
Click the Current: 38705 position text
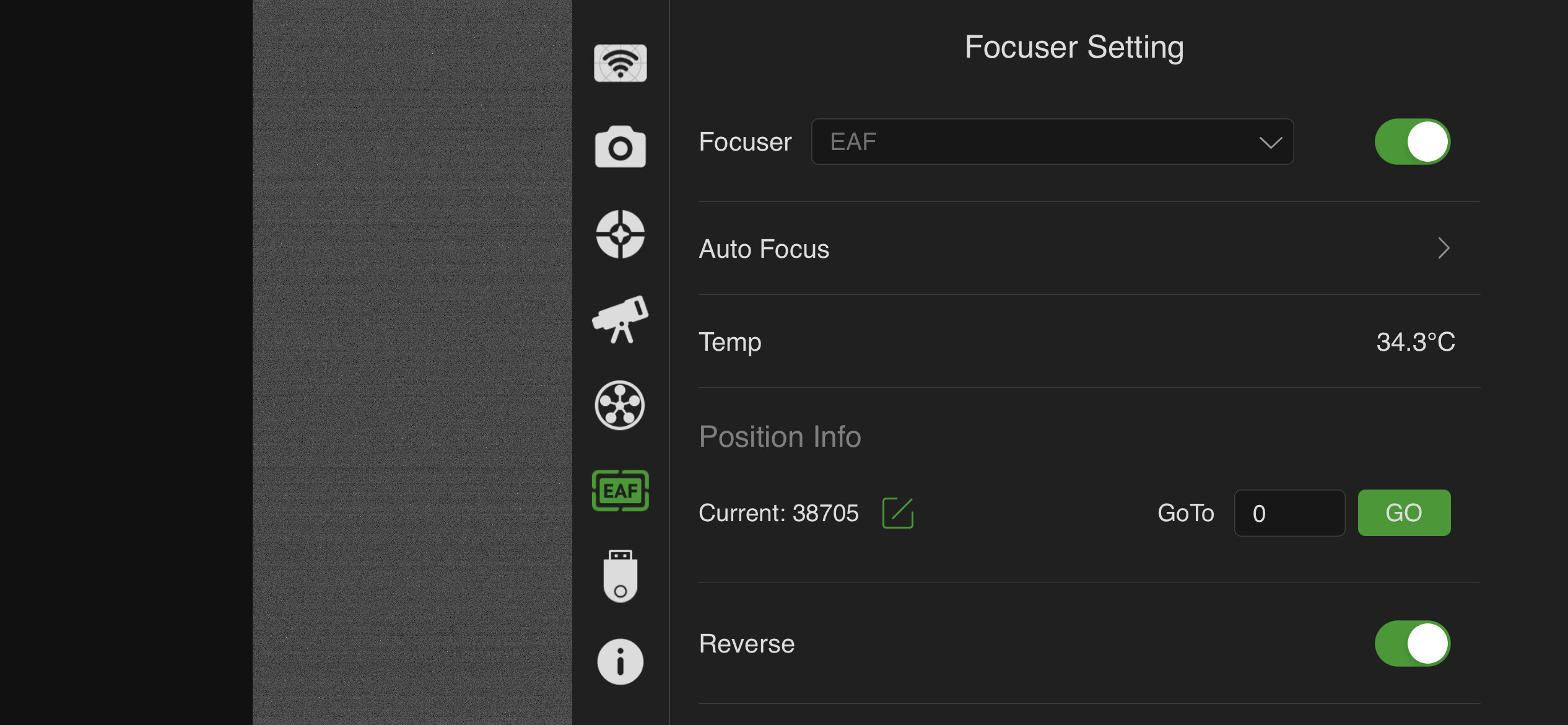[x=778, y=513]
